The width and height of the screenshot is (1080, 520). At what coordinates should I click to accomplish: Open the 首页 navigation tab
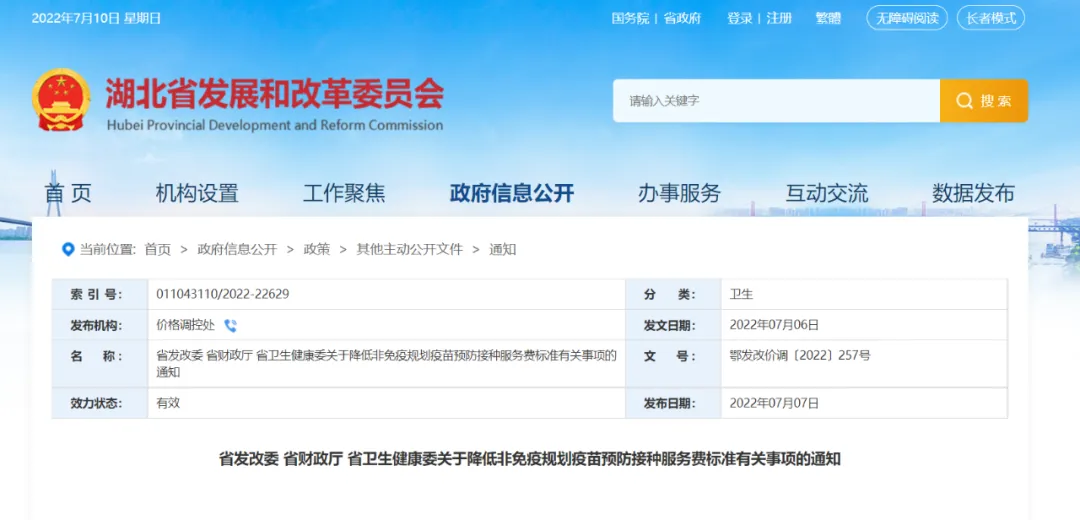[68, 194]
